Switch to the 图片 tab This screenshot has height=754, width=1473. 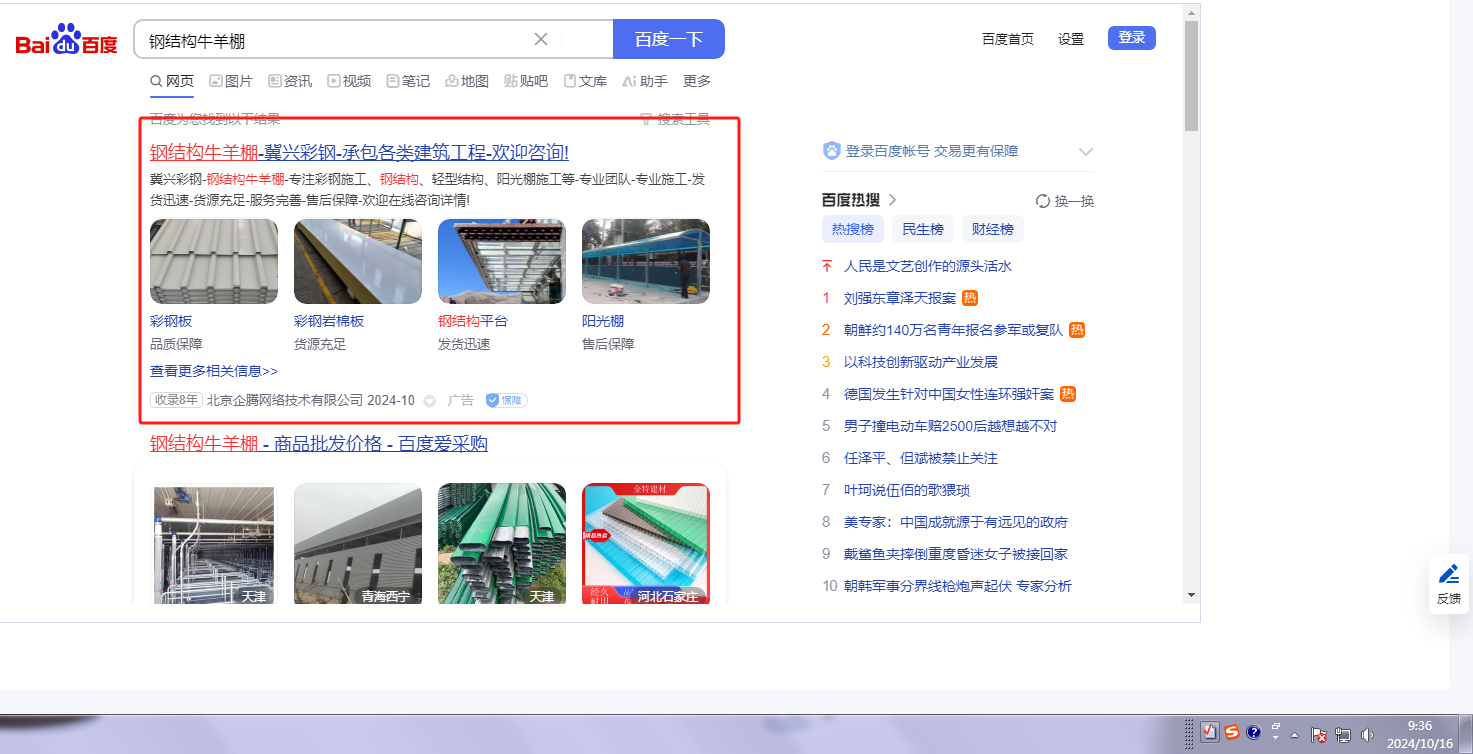[231, 81]
